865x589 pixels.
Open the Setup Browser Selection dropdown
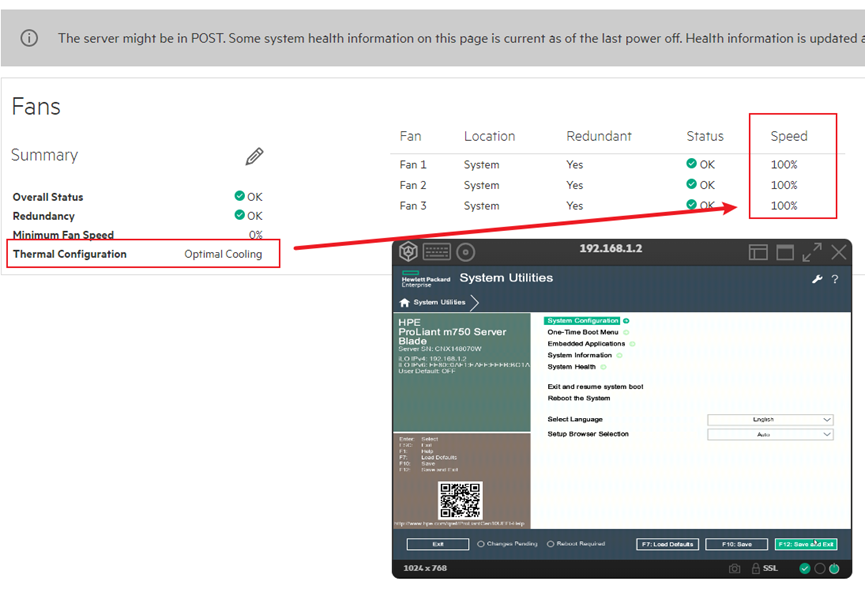coord(770,435)
